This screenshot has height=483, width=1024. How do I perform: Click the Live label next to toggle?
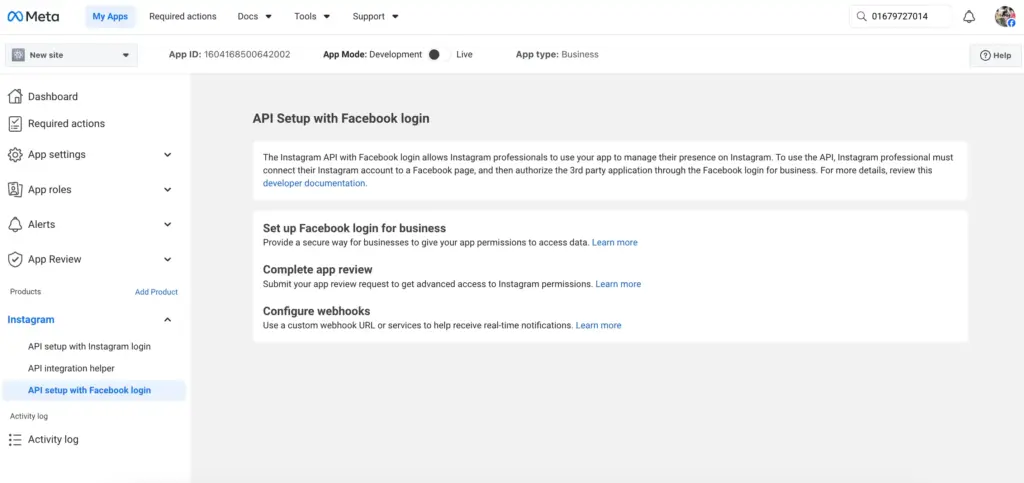[x=464, y=55]
